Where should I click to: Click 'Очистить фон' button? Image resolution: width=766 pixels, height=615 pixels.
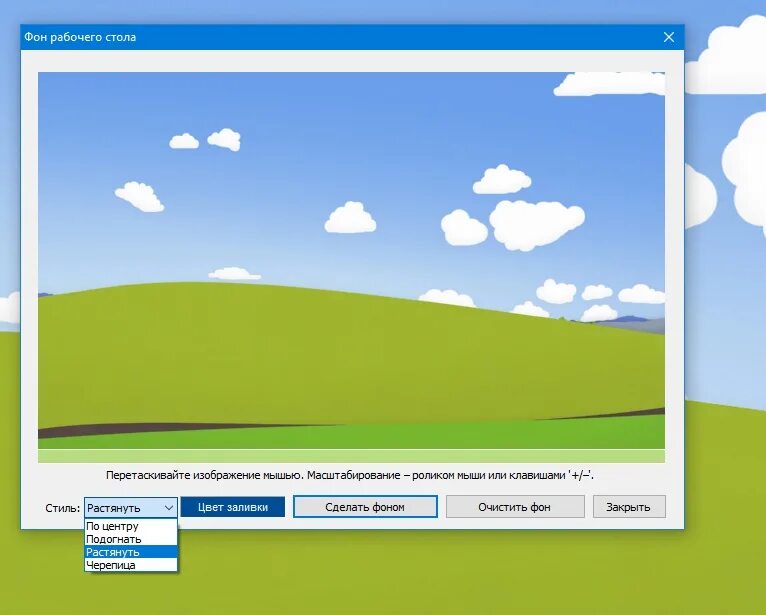click(x=515, y=507)
